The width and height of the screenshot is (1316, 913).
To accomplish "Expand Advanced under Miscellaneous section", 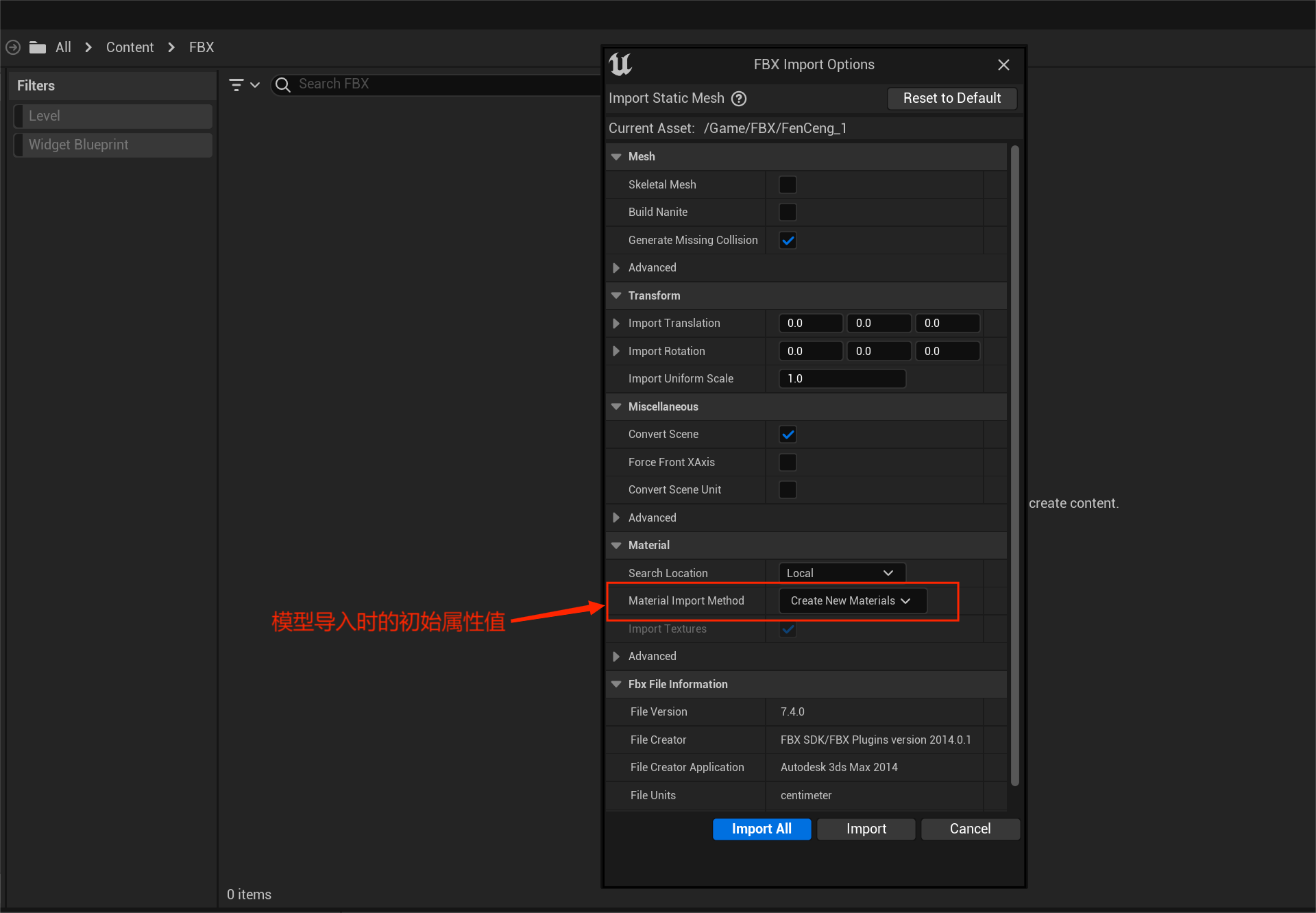I will [x=616, y=518].
